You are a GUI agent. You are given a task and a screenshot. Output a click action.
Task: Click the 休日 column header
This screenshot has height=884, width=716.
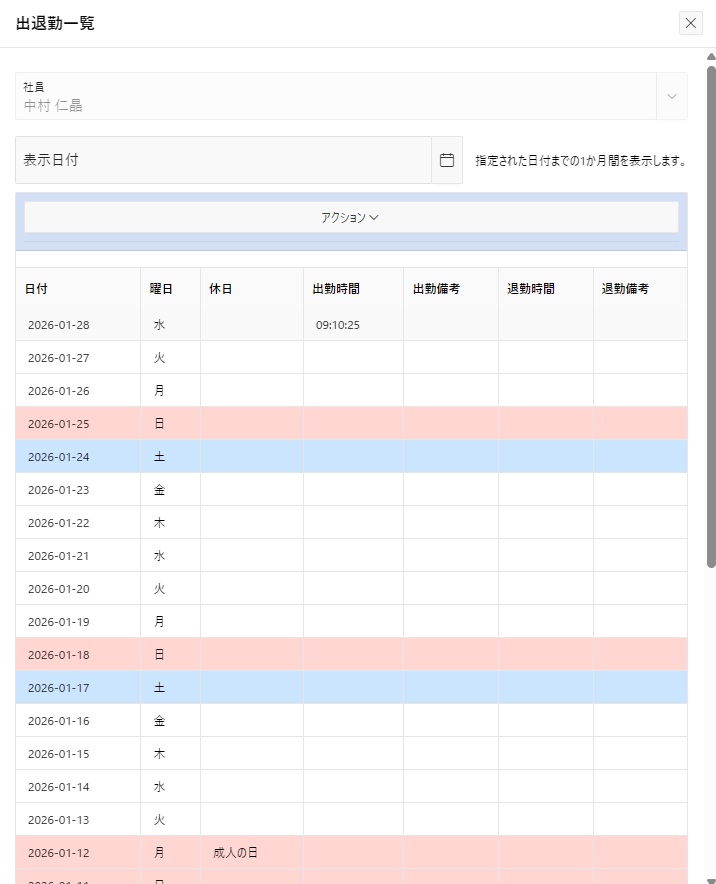[221, 289]
